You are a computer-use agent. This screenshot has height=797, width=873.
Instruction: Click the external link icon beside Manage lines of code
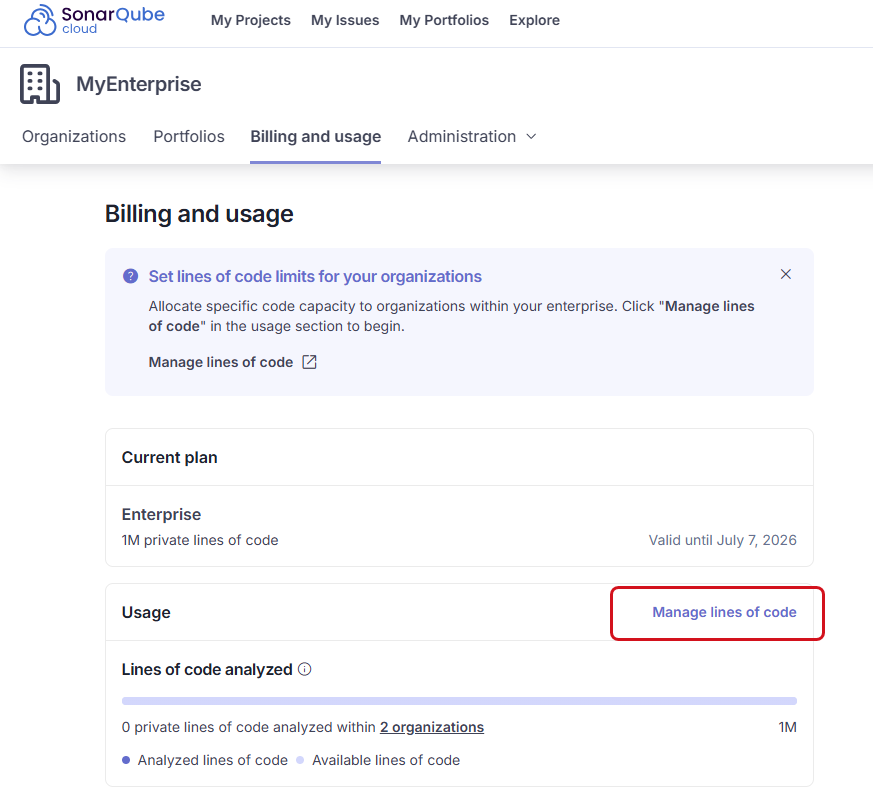click(x=309, y=362)
